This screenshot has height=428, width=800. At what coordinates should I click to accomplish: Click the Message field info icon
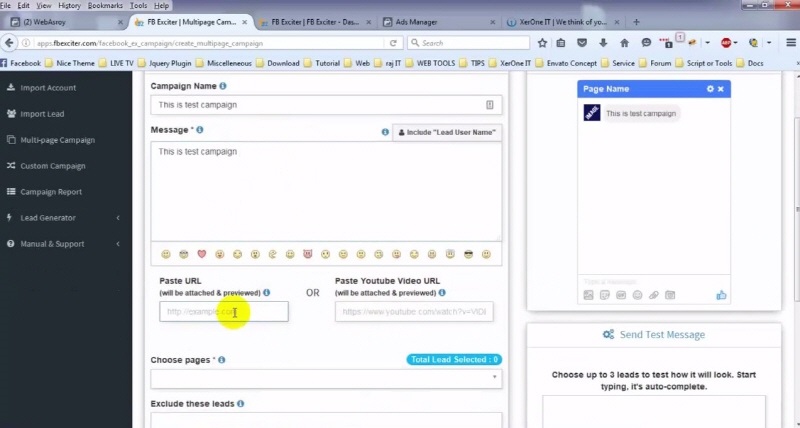pyautogui.click(x=200, y=130)
